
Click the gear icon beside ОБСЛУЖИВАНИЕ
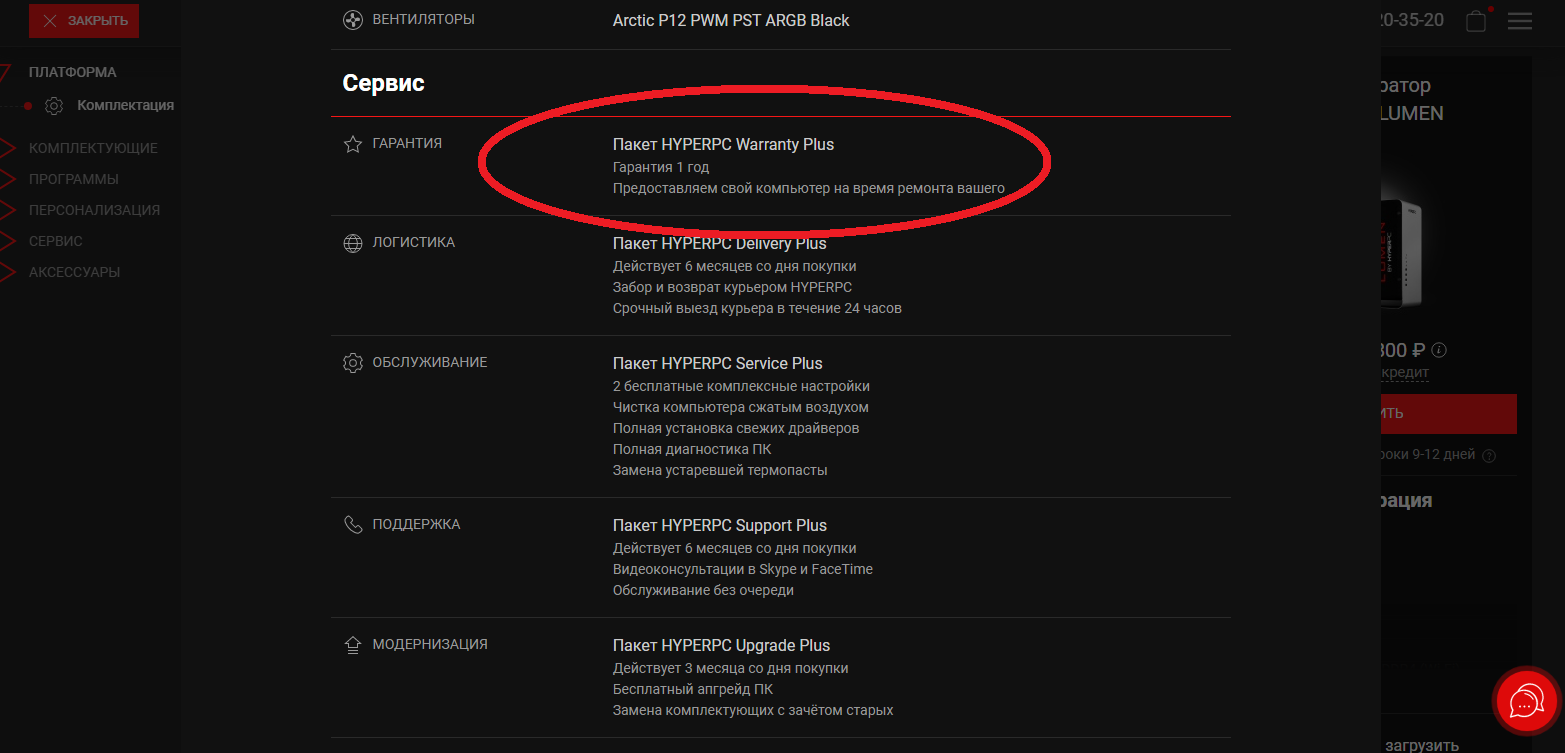pos(352,363)
